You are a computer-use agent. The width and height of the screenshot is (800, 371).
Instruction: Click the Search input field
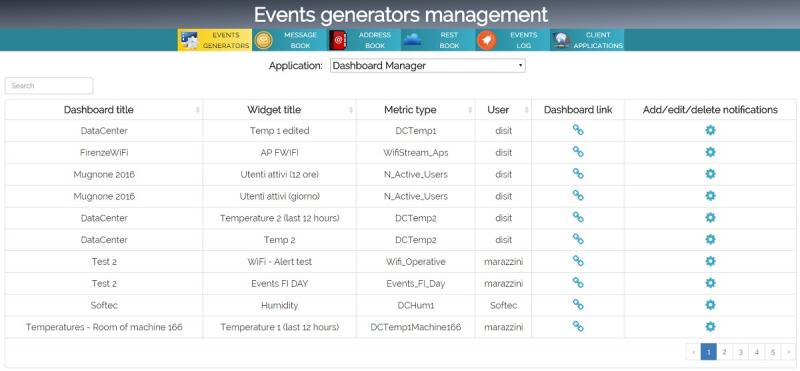[x=49, y=86]
